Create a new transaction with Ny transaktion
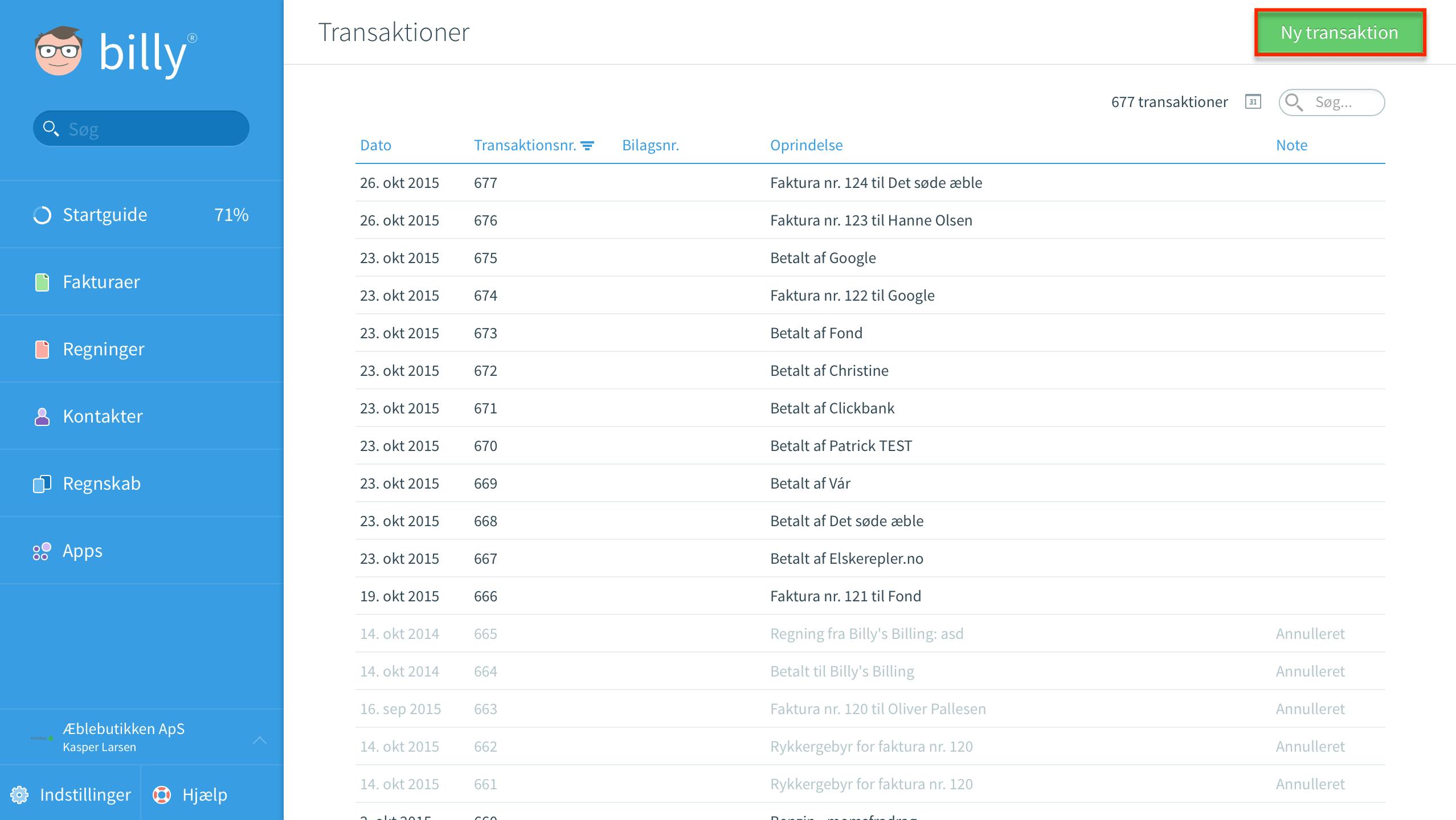Screen dimensions: 1456x820 (x=1340, y=32)
